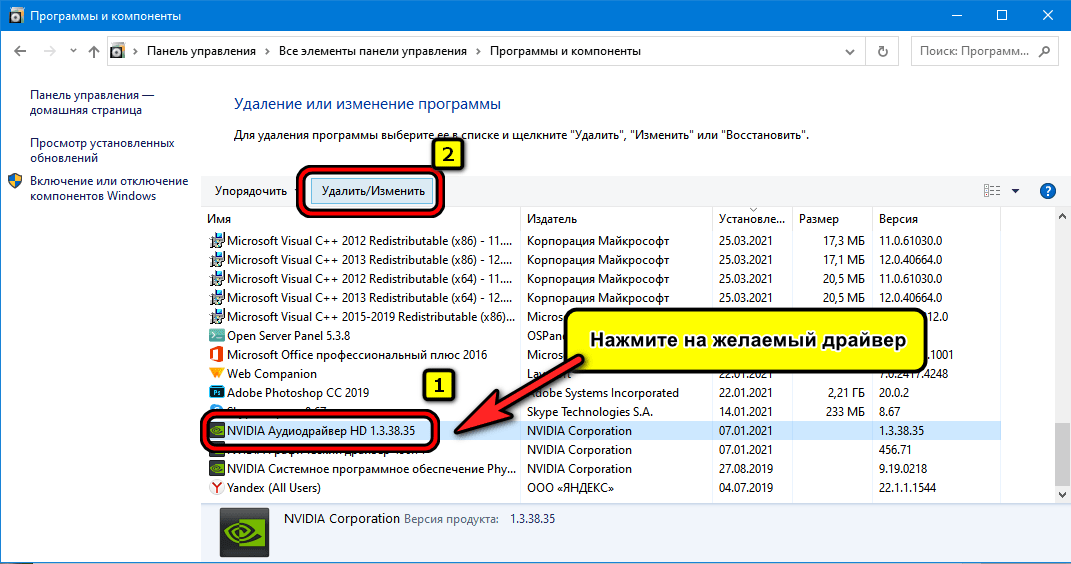
Task: Open the address bar history dropdown
Action: [849, 51]
